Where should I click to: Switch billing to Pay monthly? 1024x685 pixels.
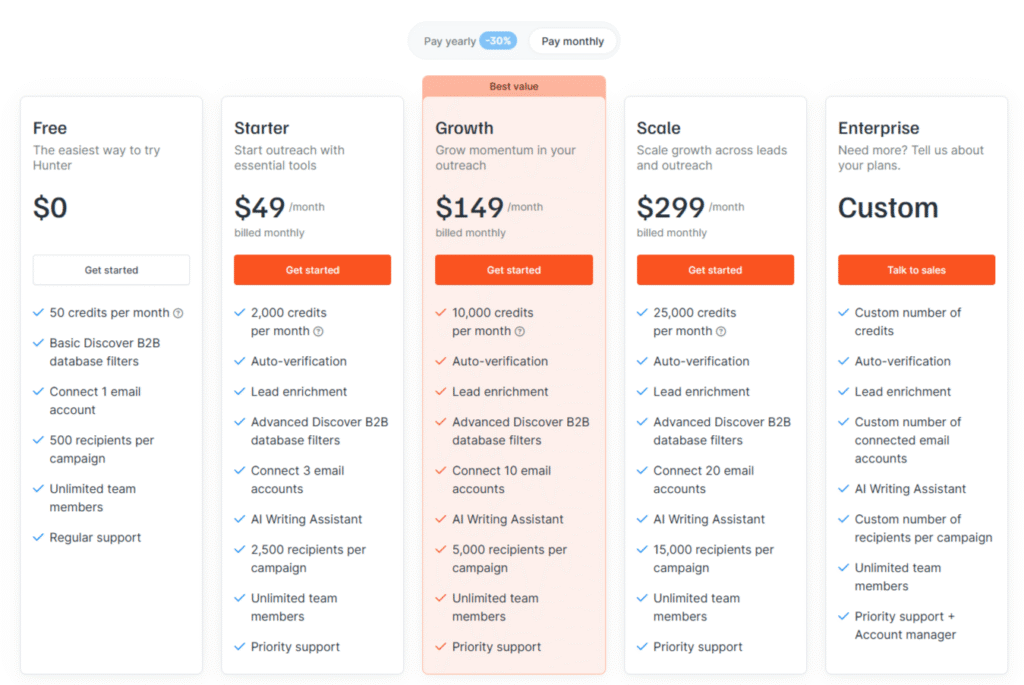[571, 40]
